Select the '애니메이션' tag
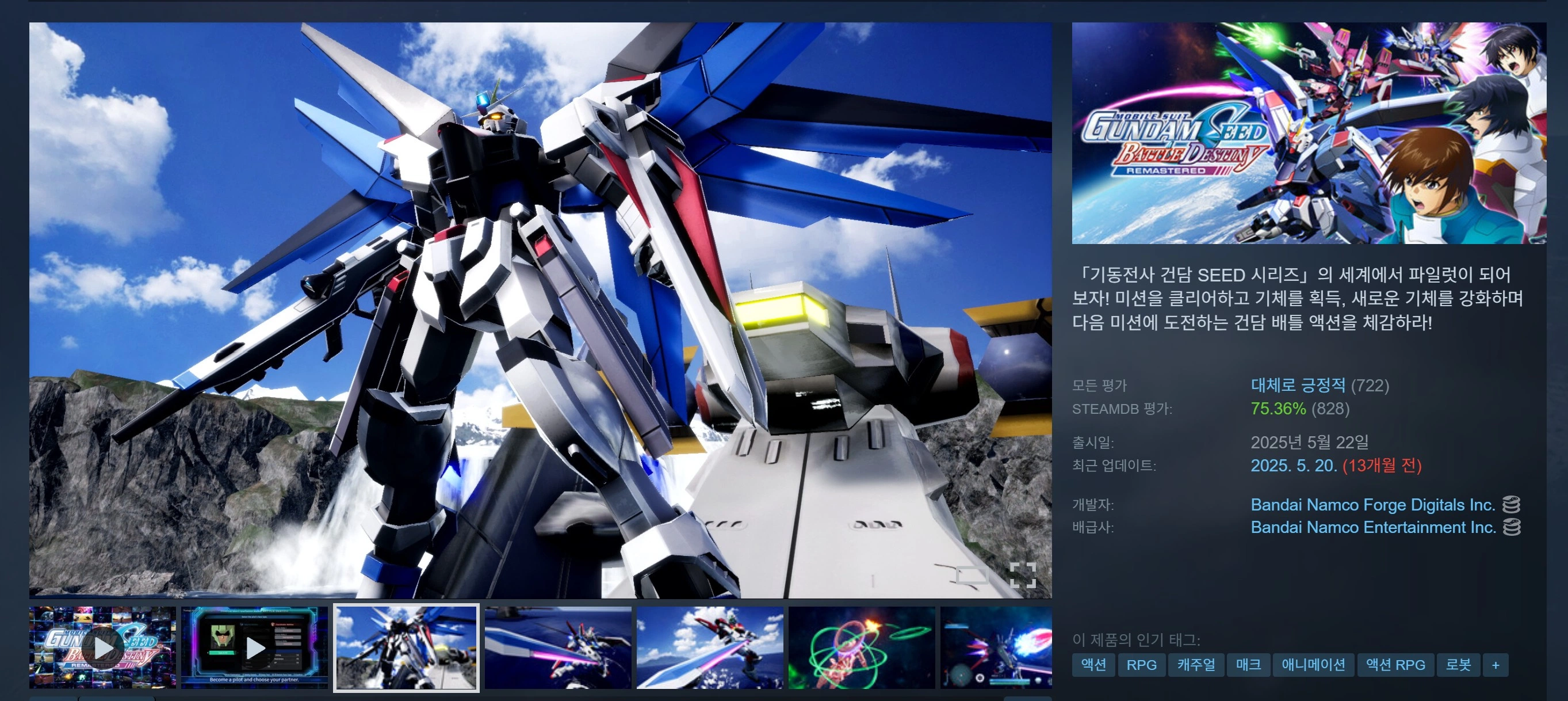Viewport: 1568px width, 701px height. tap(1313, 665)
